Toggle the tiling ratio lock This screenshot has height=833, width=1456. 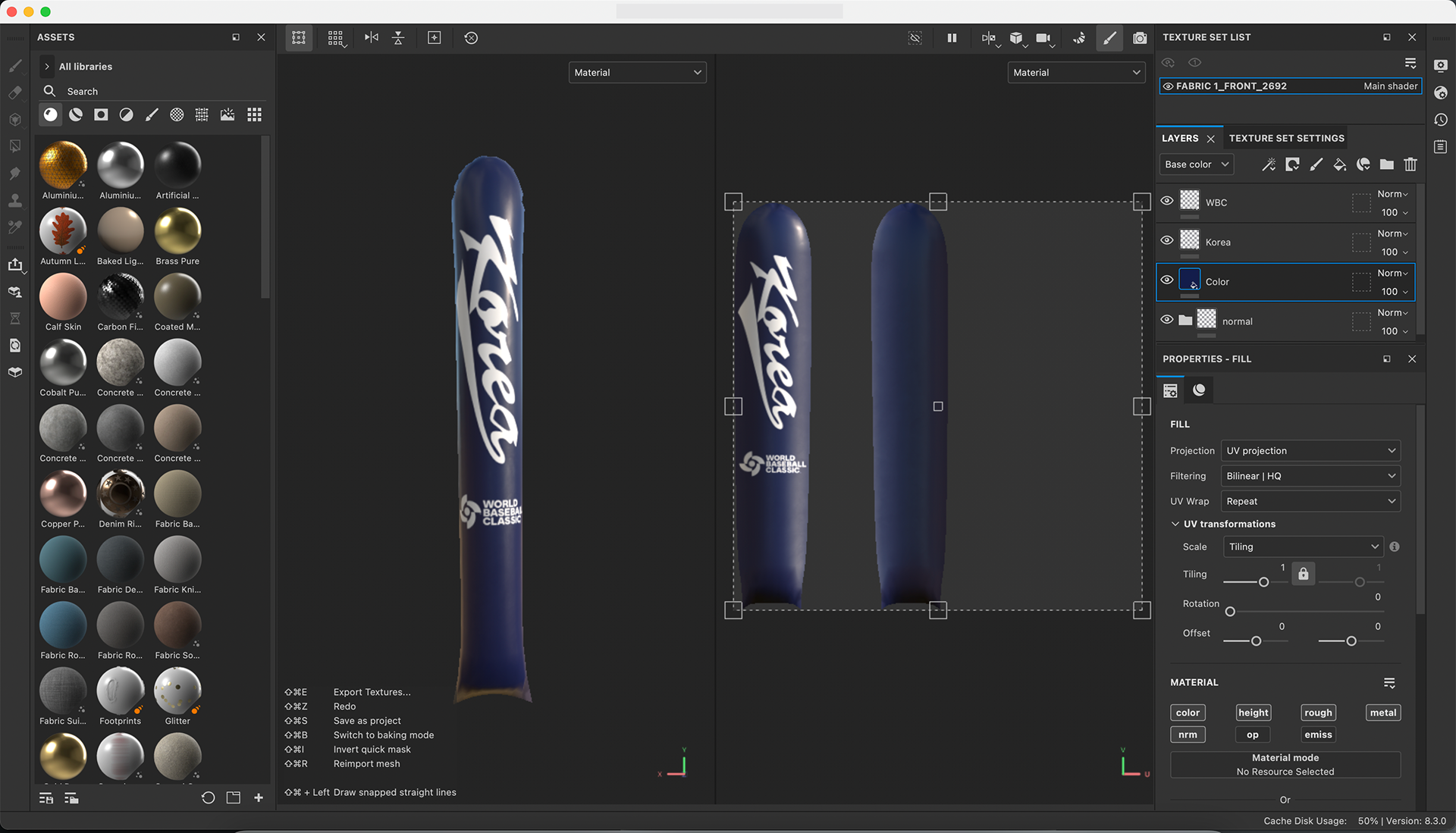pyautogui.click(x=1303, y=574)
